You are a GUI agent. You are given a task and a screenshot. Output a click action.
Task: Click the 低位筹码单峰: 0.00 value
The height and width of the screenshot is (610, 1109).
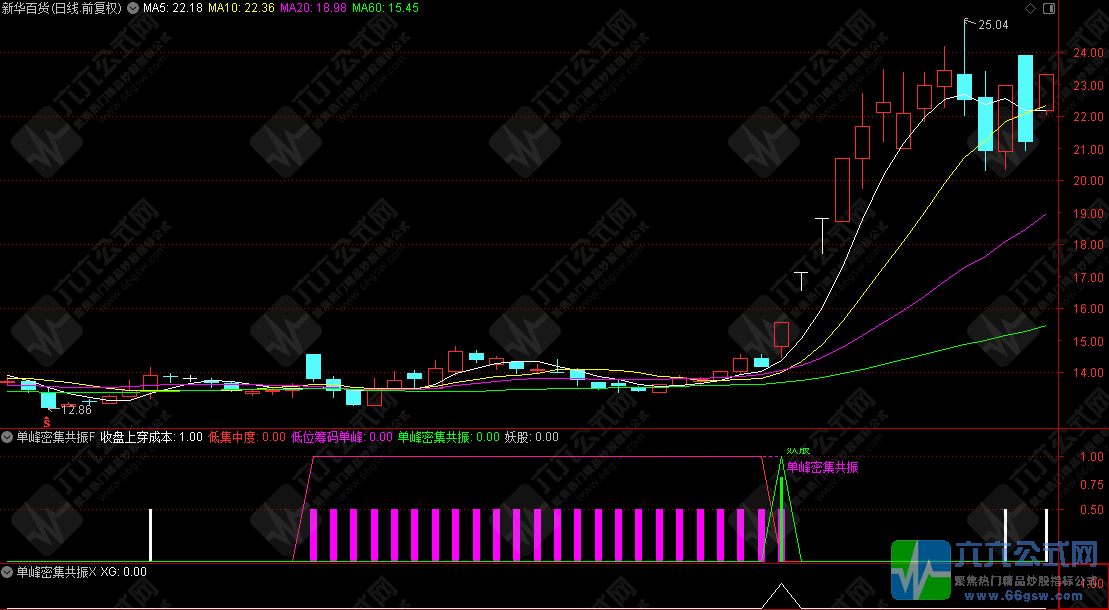(342, 437)
